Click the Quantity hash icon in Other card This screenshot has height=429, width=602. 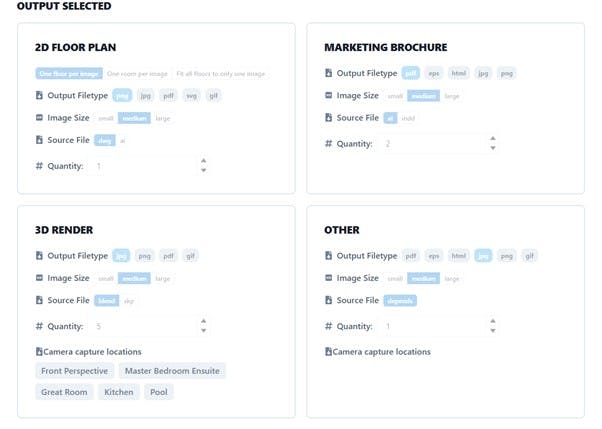(x=328, y=326)
